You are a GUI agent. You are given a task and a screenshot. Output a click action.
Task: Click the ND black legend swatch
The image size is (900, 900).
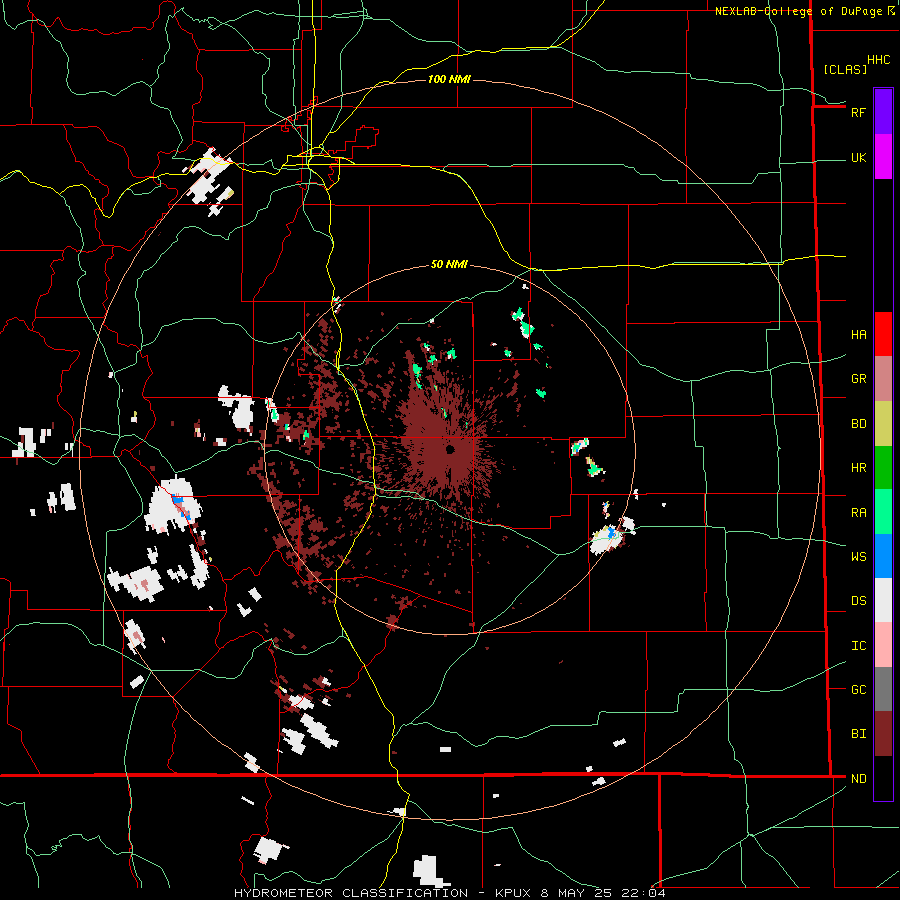(883, 778)
